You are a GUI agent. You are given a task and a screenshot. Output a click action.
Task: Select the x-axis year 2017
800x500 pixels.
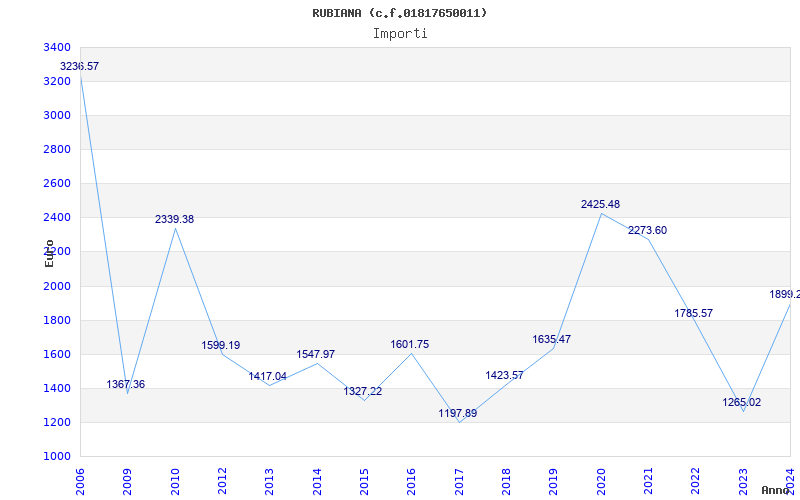point(459,482)
